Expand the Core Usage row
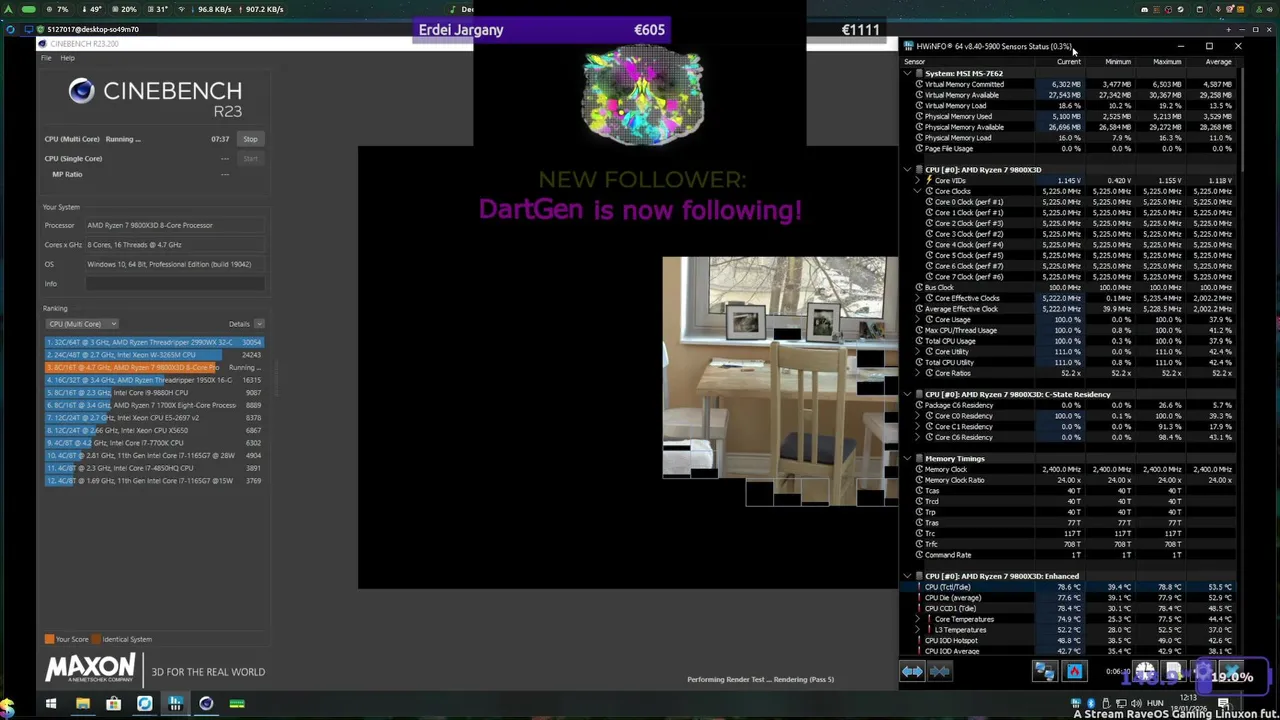This screenshot has width=1280, height=720. click(919, 320)
